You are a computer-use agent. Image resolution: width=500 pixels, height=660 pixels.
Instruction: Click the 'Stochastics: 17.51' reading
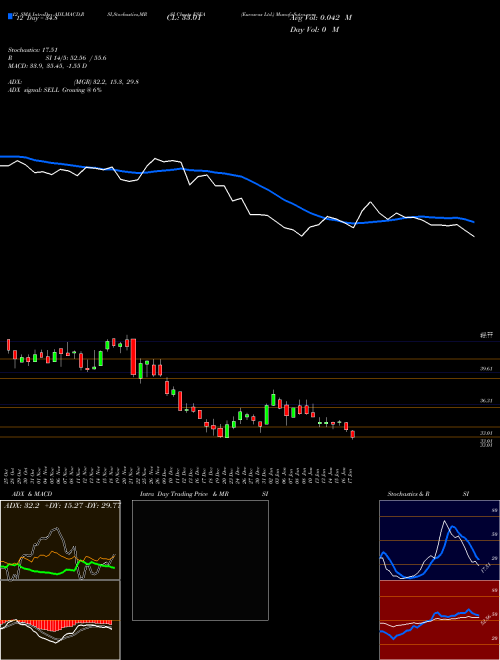(33, 50)
